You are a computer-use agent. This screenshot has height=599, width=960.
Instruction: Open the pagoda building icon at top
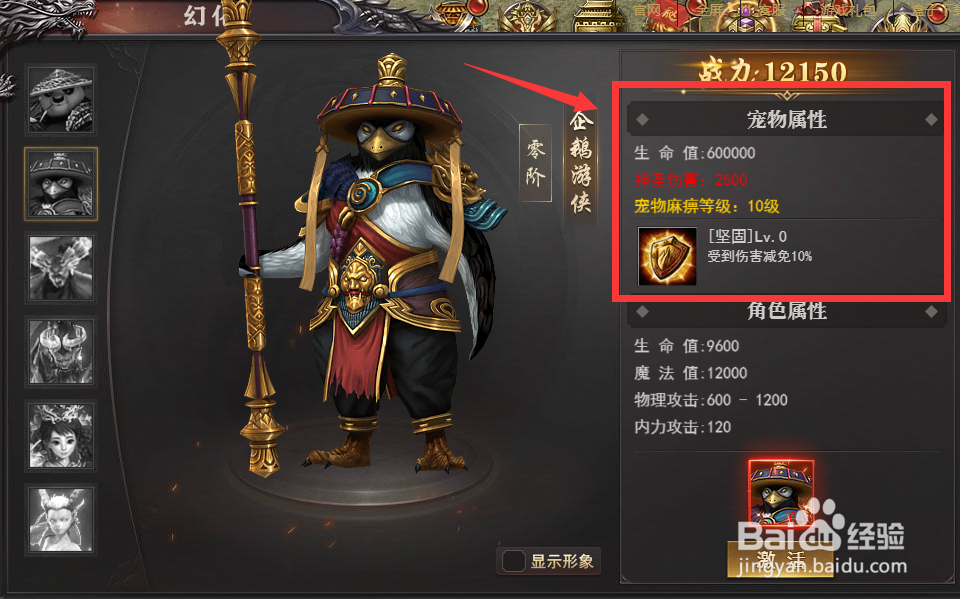pos(599,17)
